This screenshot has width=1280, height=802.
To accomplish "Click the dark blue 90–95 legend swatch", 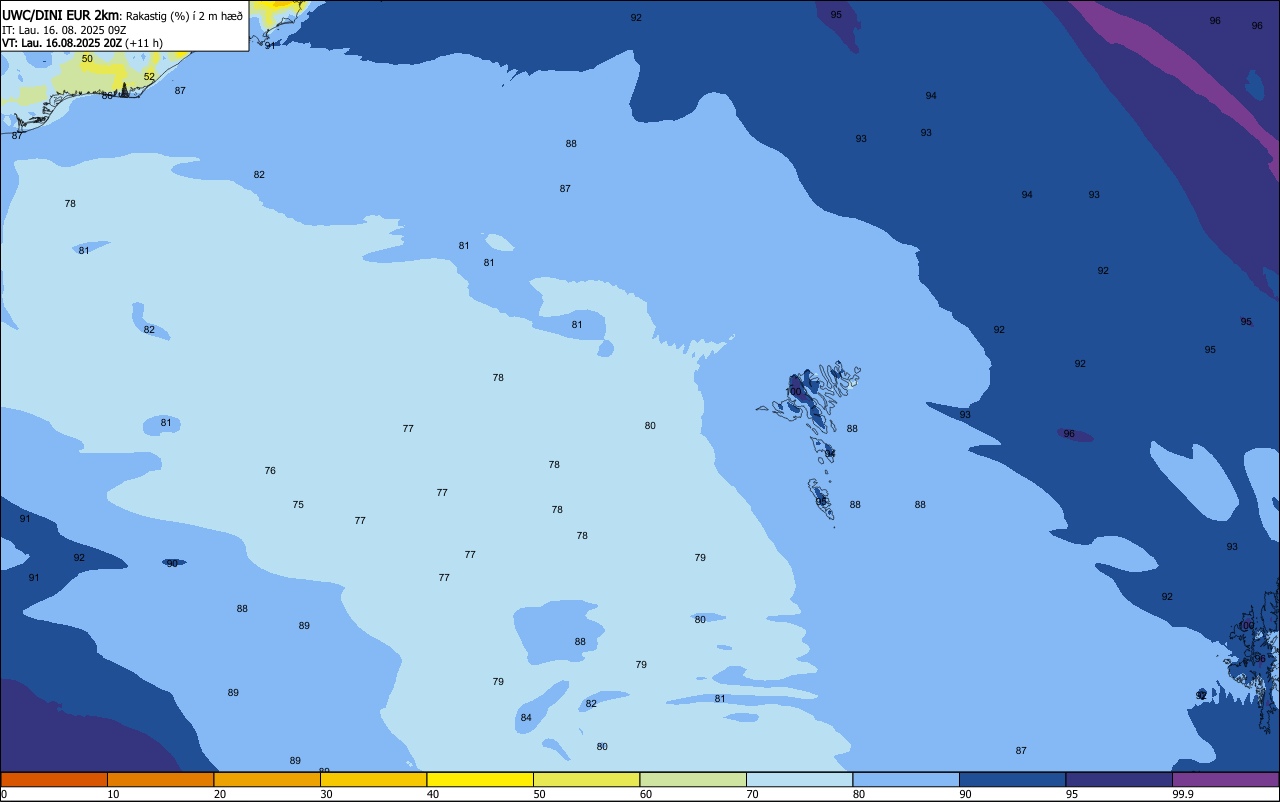I will pyautogui.click(x=1012, y=779).
